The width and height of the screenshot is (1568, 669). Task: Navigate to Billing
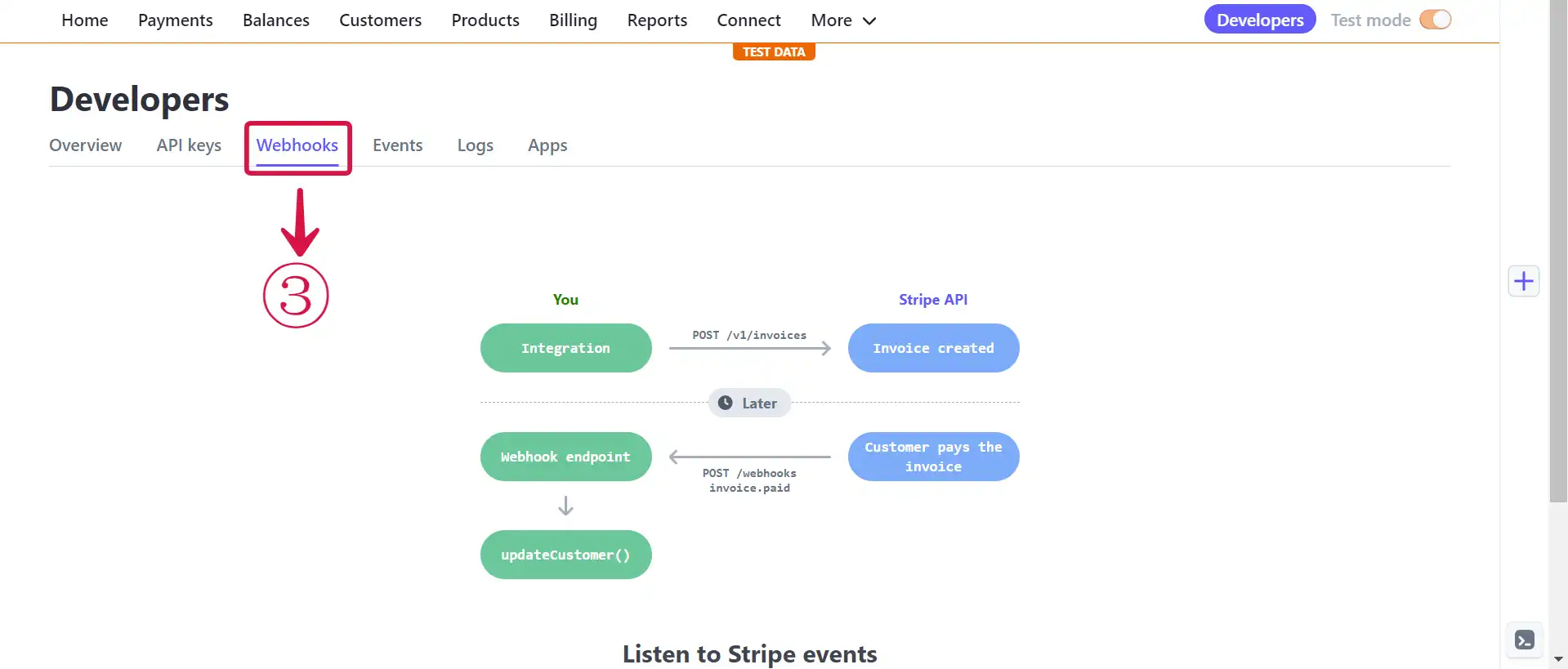pos(573,20)
